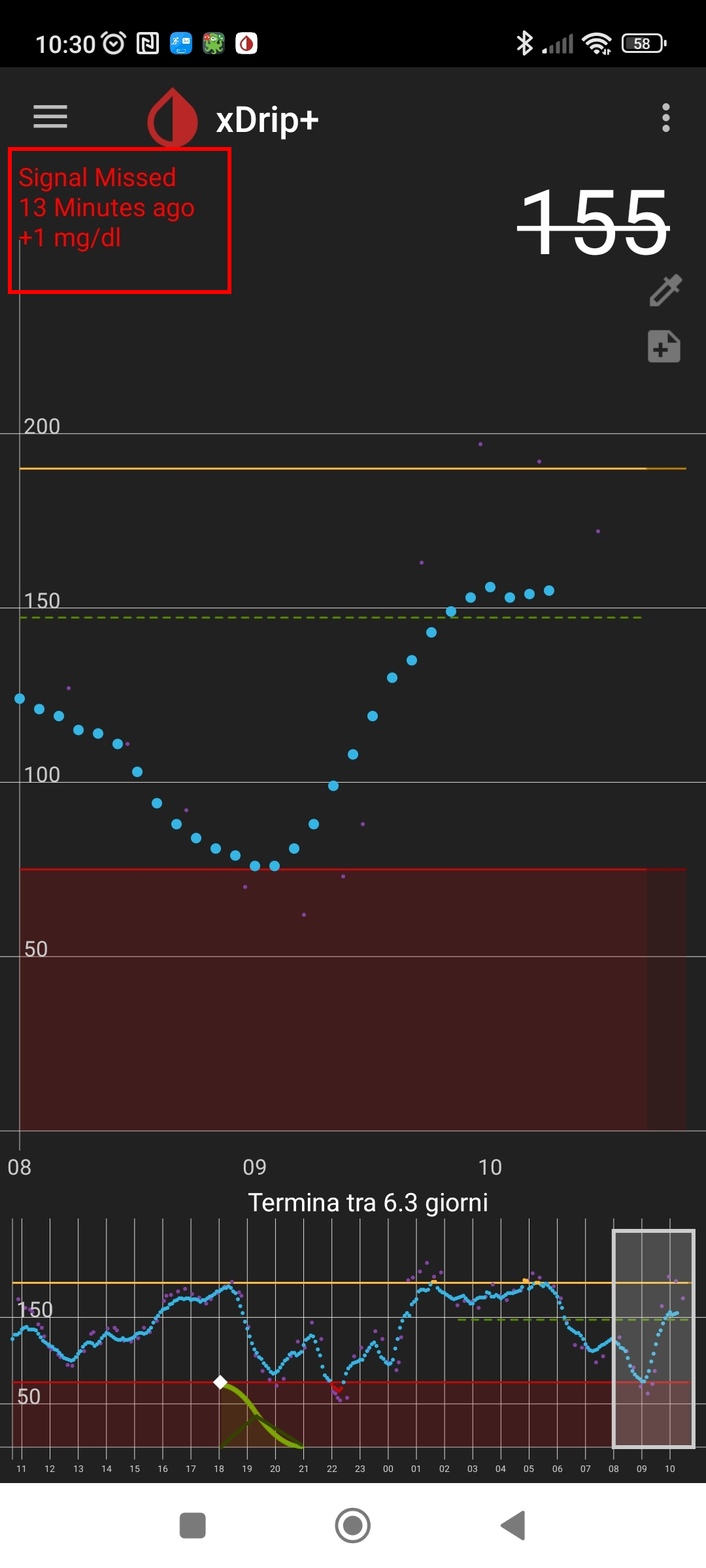Tap the xDrip+ red drop logo
This screenshot has width=706, height=1568.
click(x=173, y=118)
